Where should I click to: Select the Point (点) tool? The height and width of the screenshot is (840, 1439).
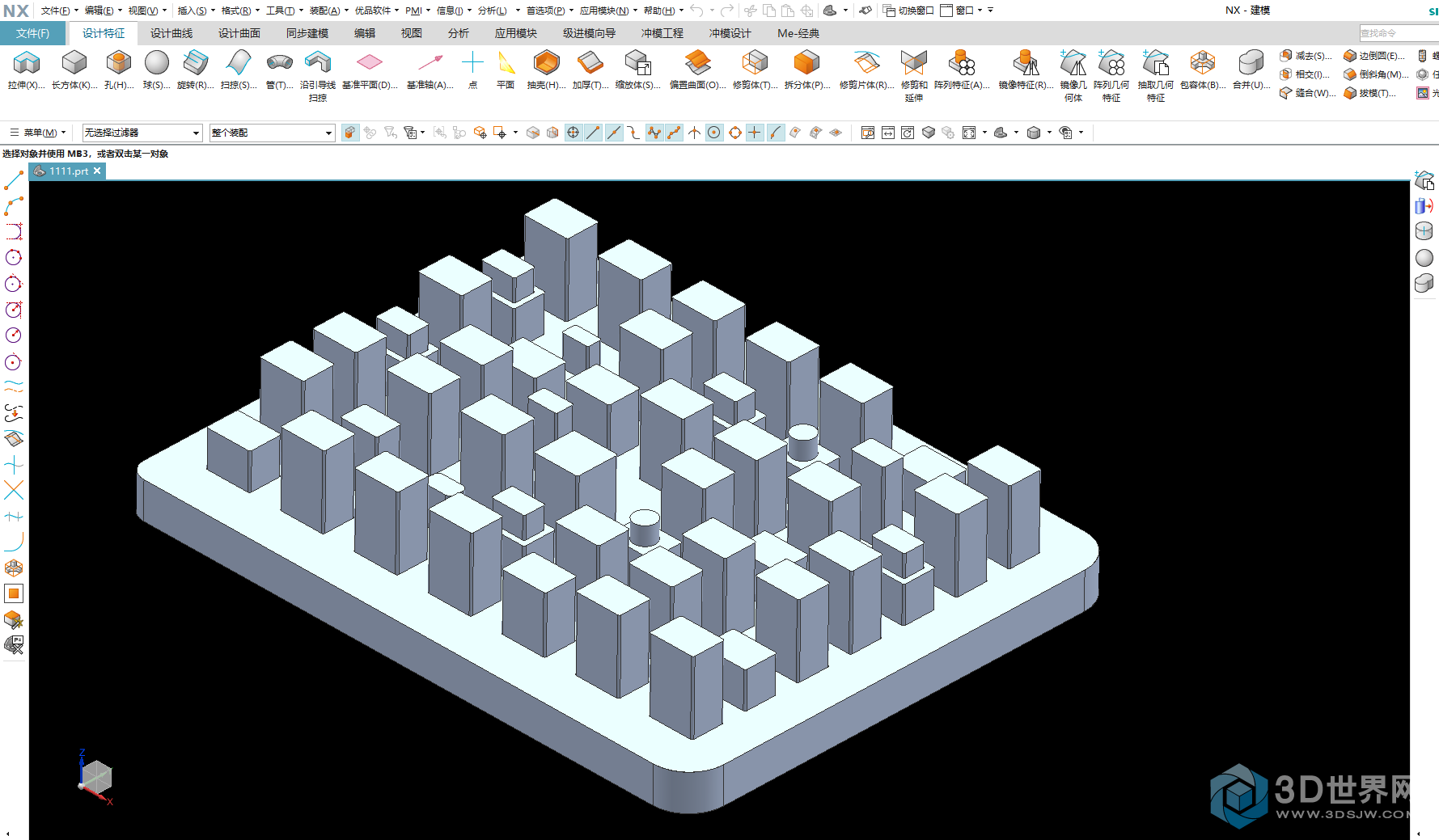coord(472,70)
